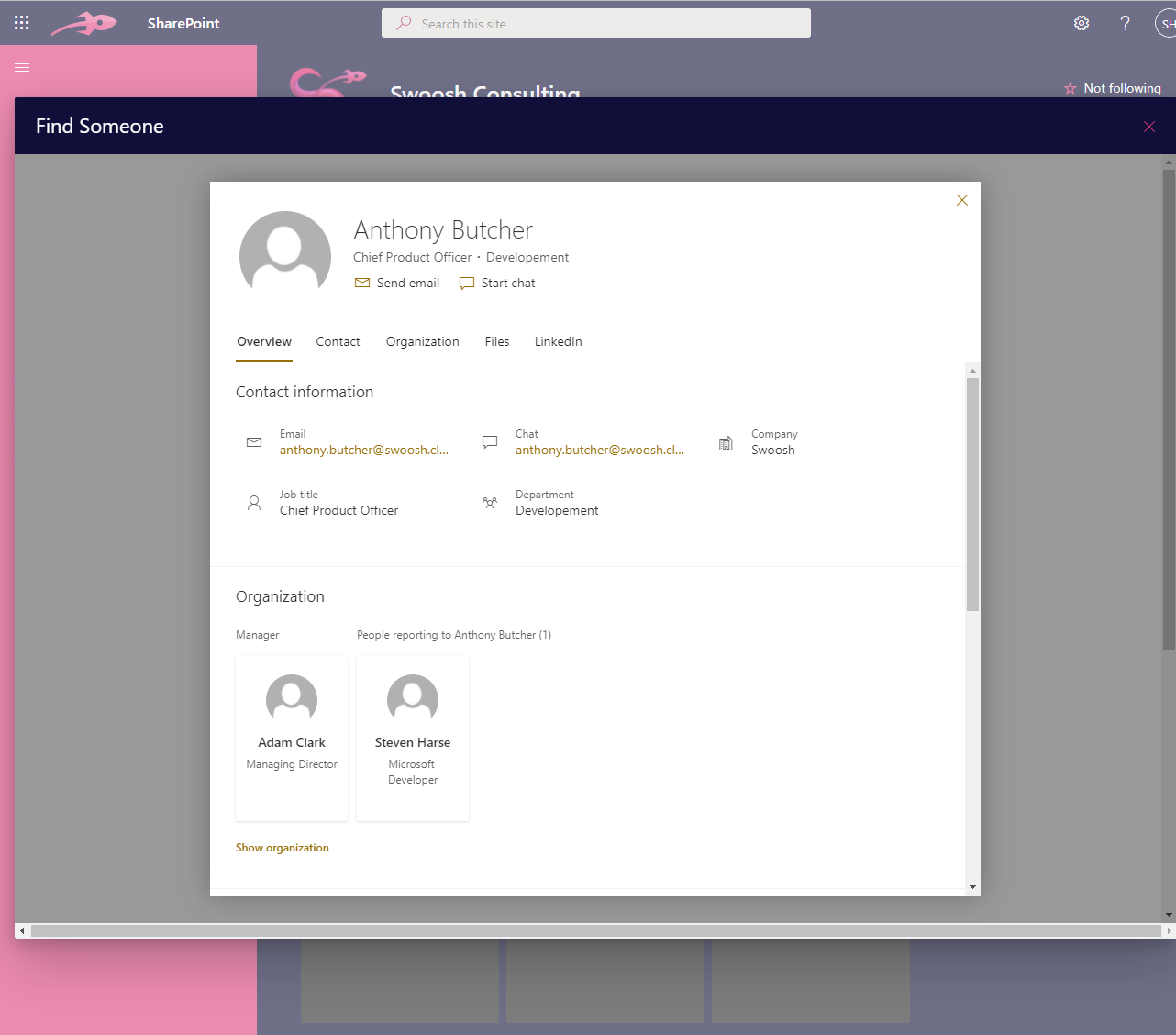Switch to the Contact tab
This screenshot has height=1035, width=1176.
pos(338,341)
